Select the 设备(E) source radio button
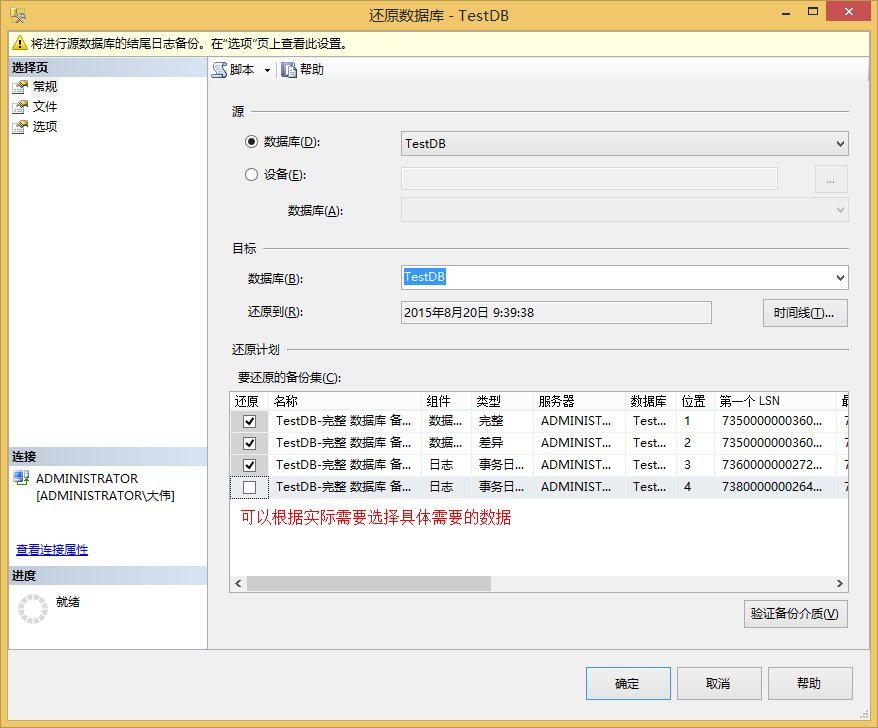 251,175
